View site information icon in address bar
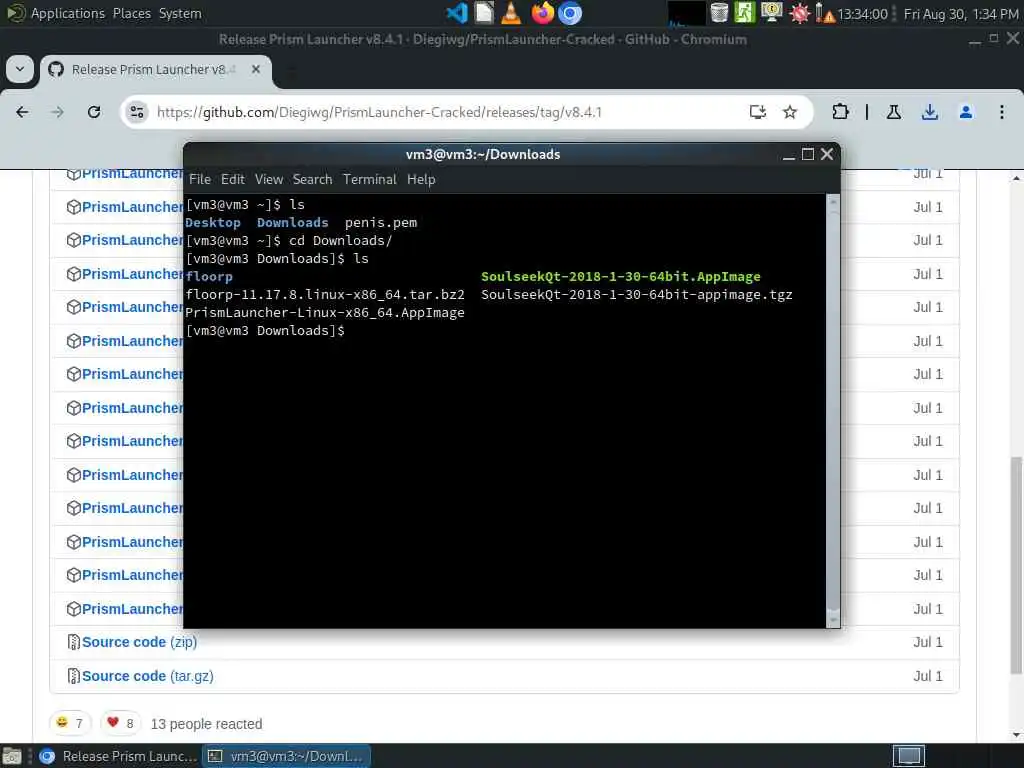The image size is (1024, 768). [x=136, y=112]
